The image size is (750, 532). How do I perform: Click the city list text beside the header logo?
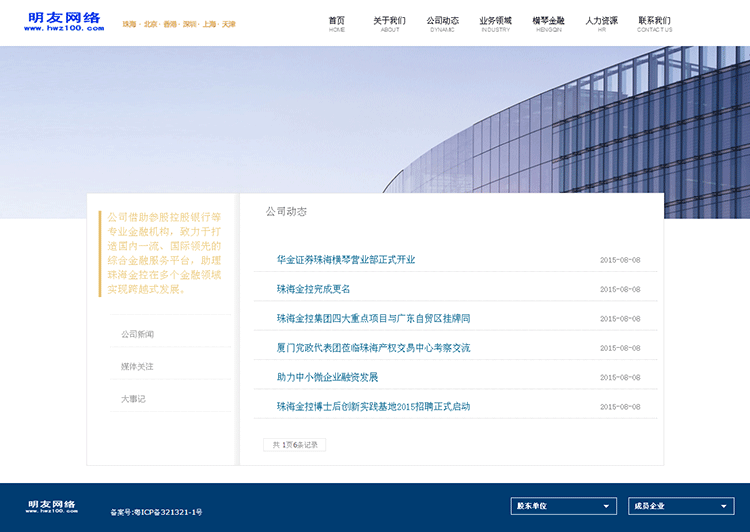coord(179,24)
